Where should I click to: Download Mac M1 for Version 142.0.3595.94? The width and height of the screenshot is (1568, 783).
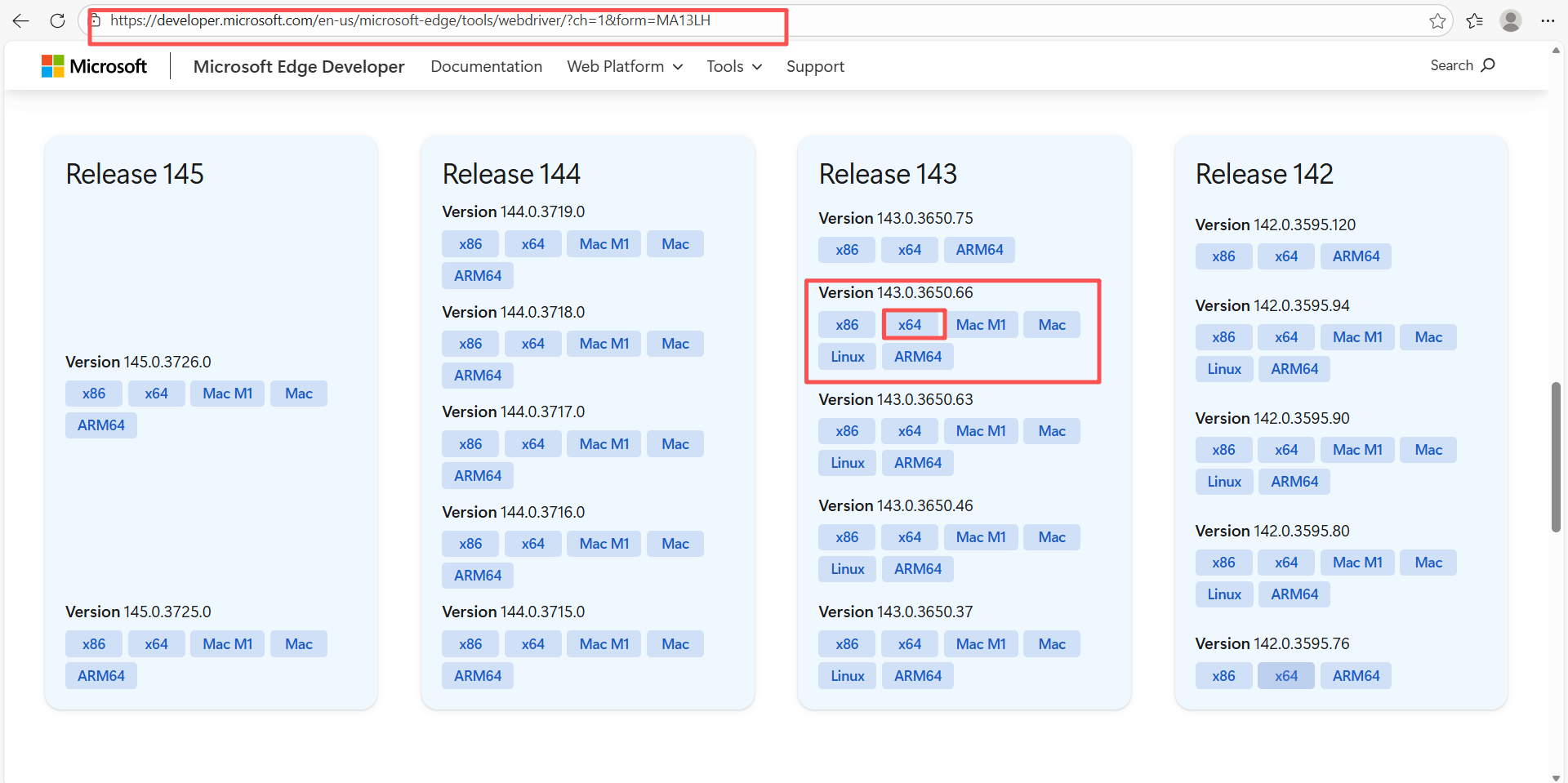click(1357, 337)
